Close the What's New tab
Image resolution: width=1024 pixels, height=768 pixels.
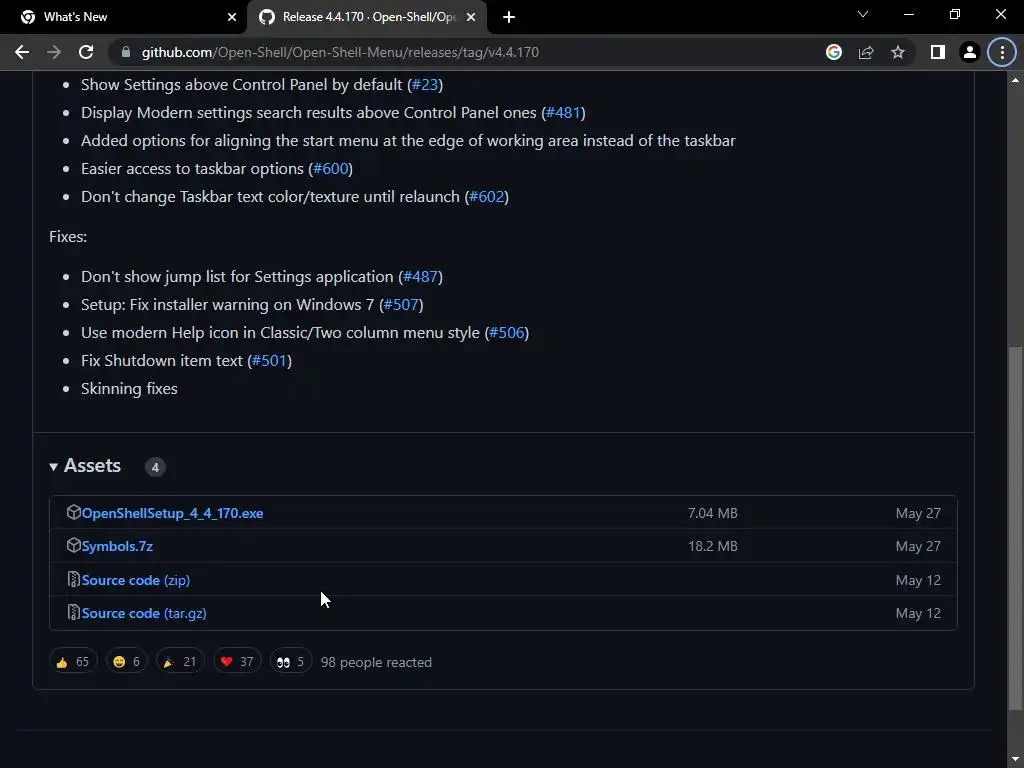[232, 17]
